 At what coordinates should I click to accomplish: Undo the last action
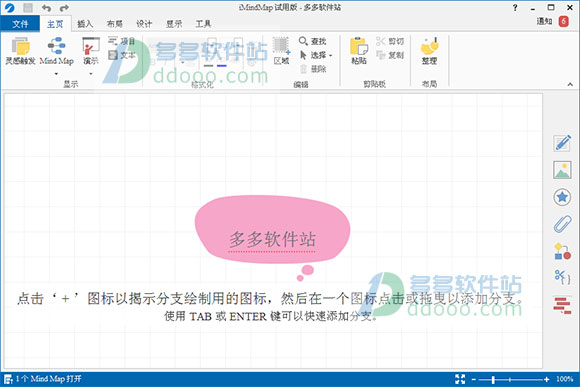pyautogui.click(x=46, y=8)
